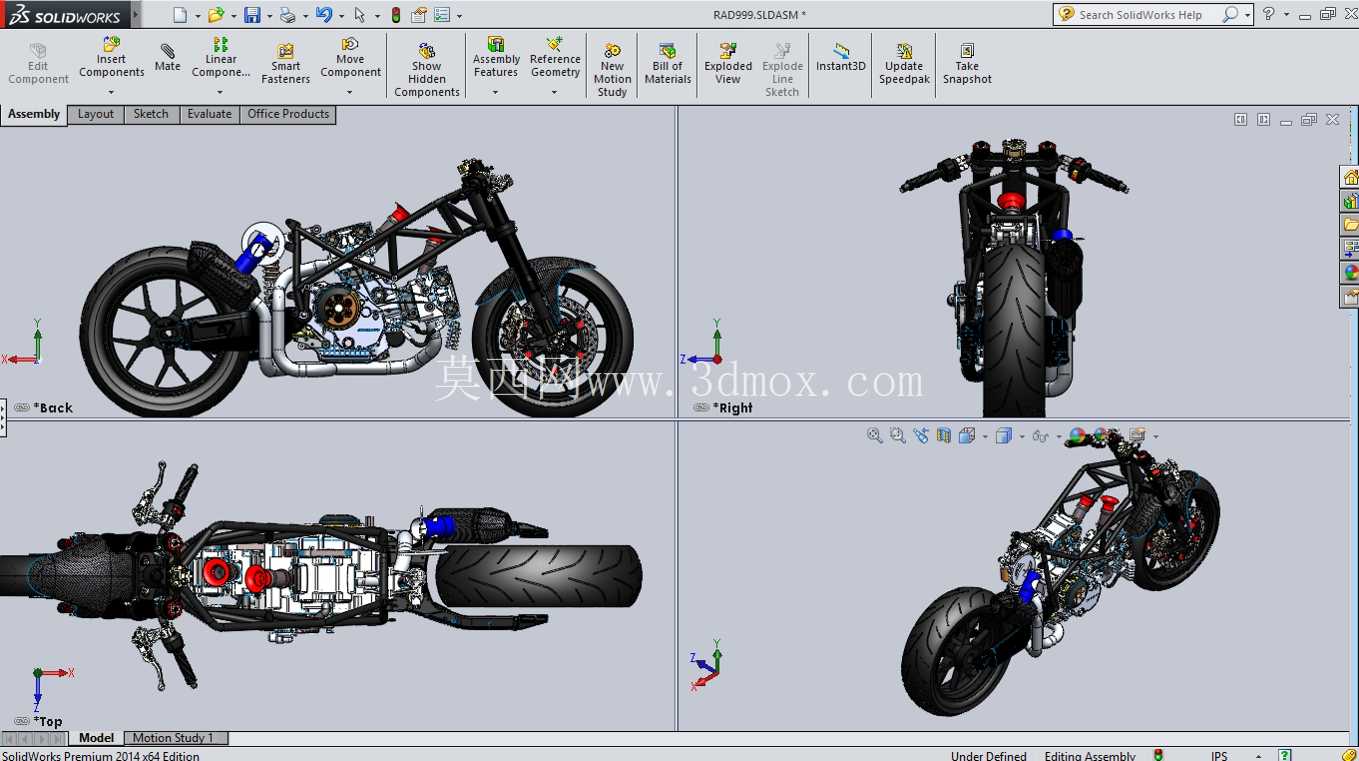Click the Update Speedpak icon
This screenshot has height=761, width=1359.
pos(904,50)
